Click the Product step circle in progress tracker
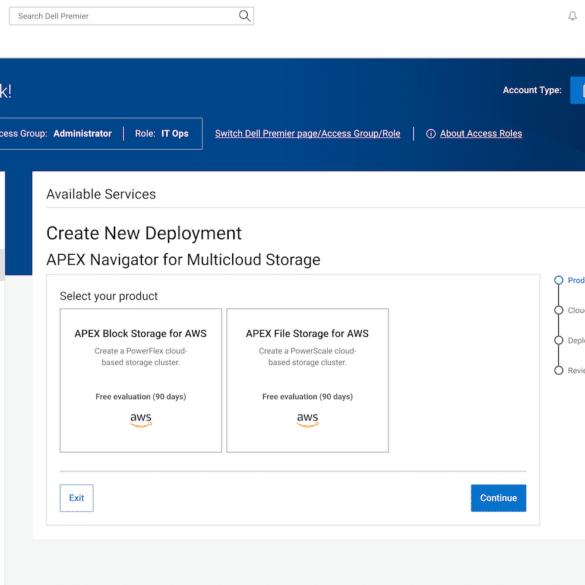585x585 pixels. (559, 280)
